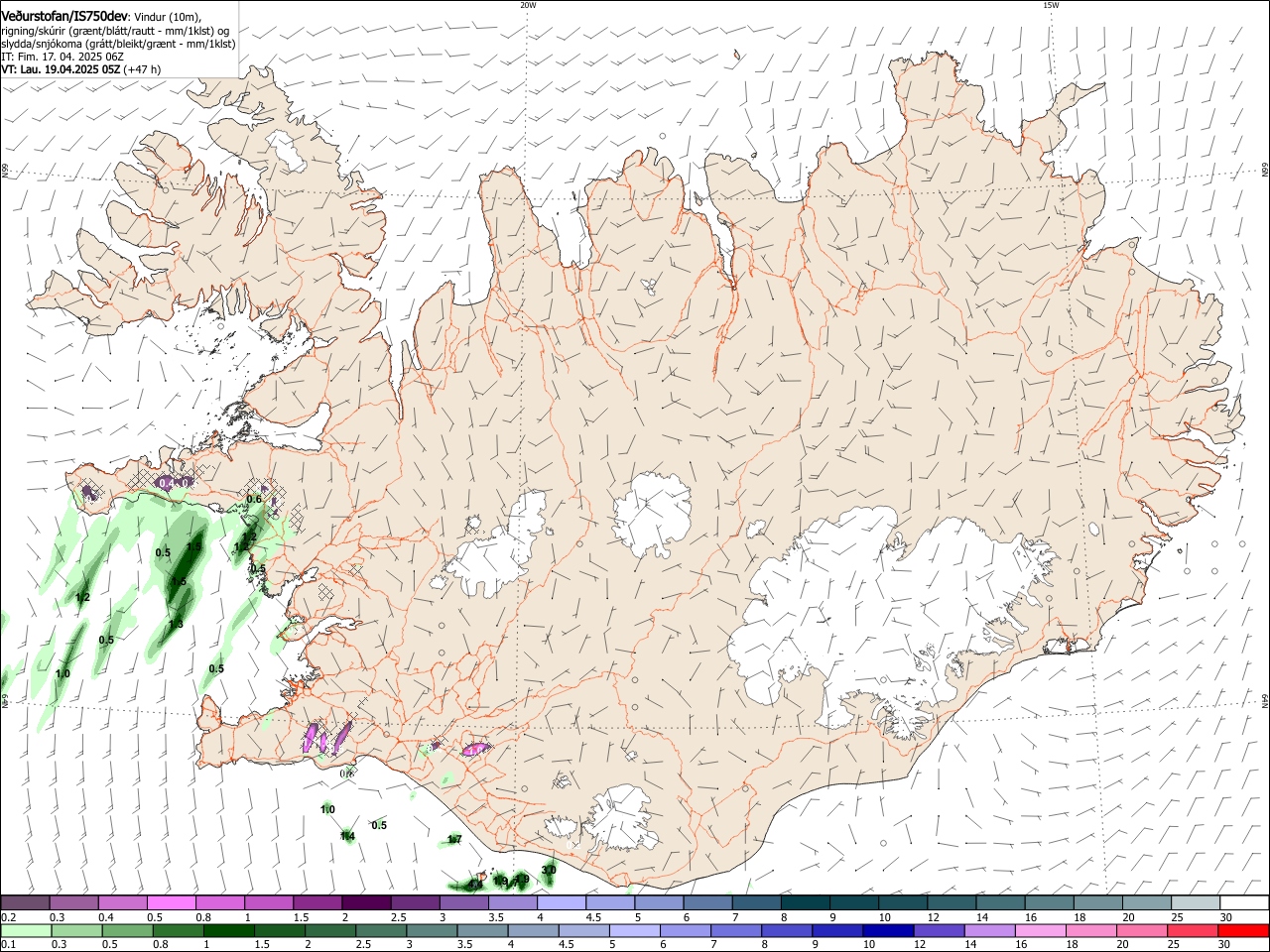Screen dimensions: 1270x952
Task: Select palest green rain swatch between 0.1 and 0.3
Action: (26, 931)
